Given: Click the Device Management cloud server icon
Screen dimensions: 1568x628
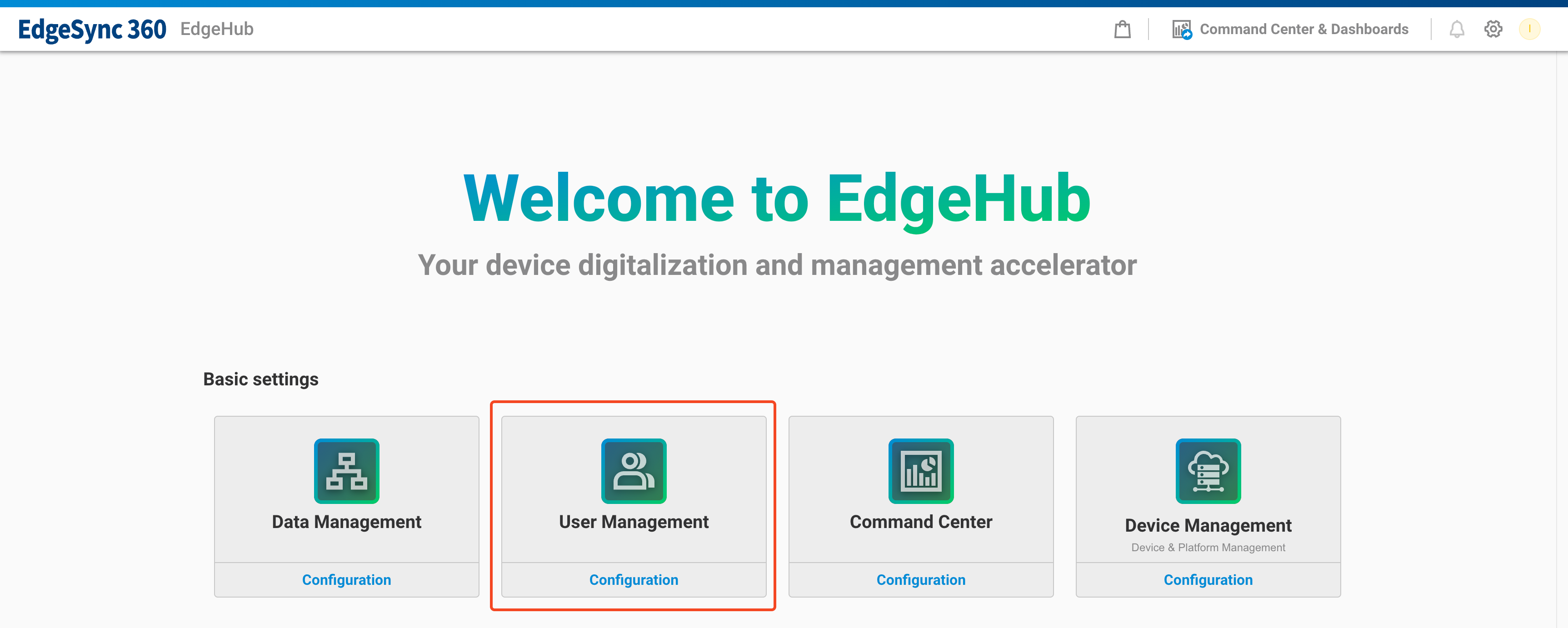Looking at the screenshot, I should point(1208,471).
